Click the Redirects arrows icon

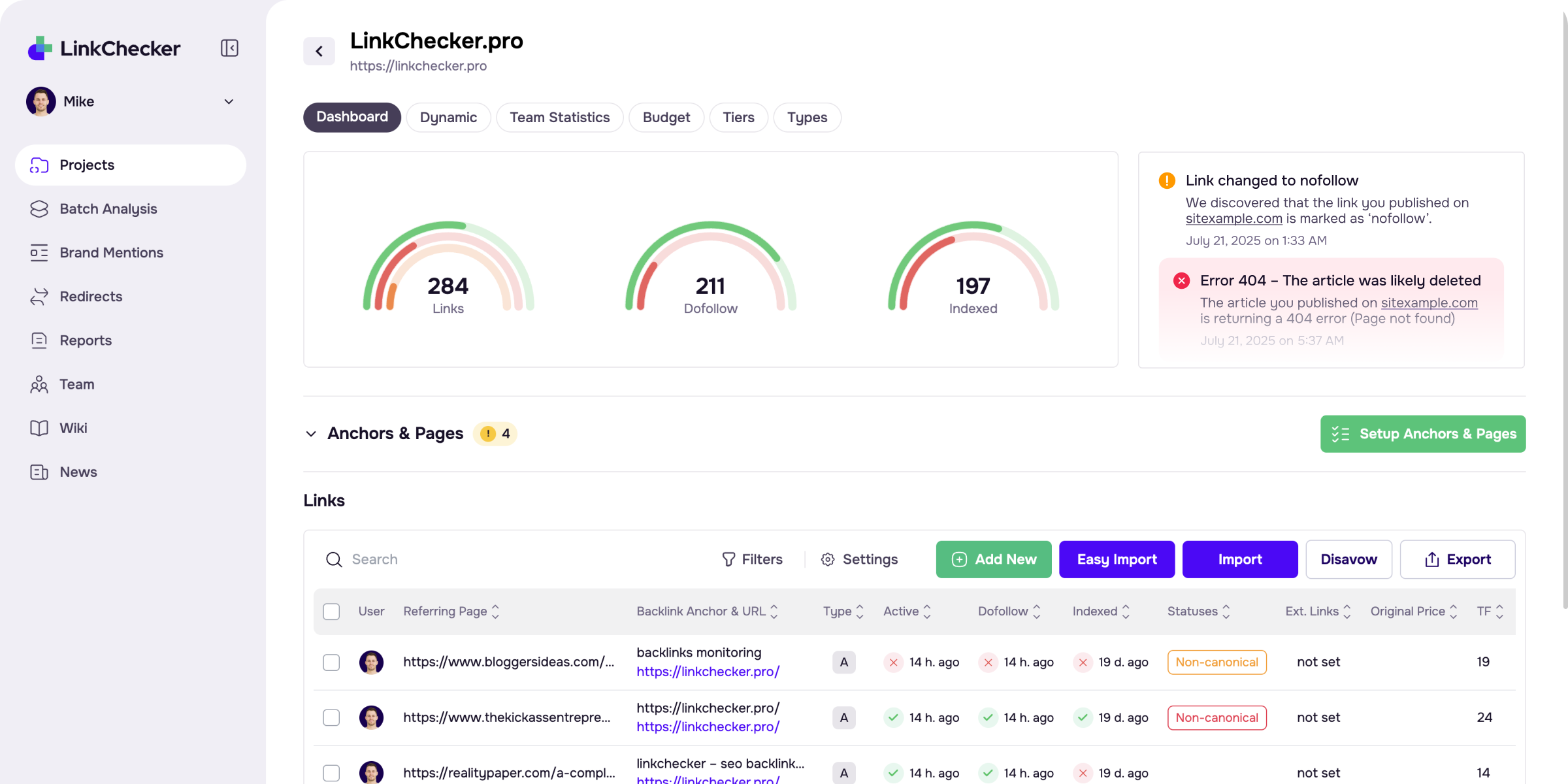coord(39,297)
